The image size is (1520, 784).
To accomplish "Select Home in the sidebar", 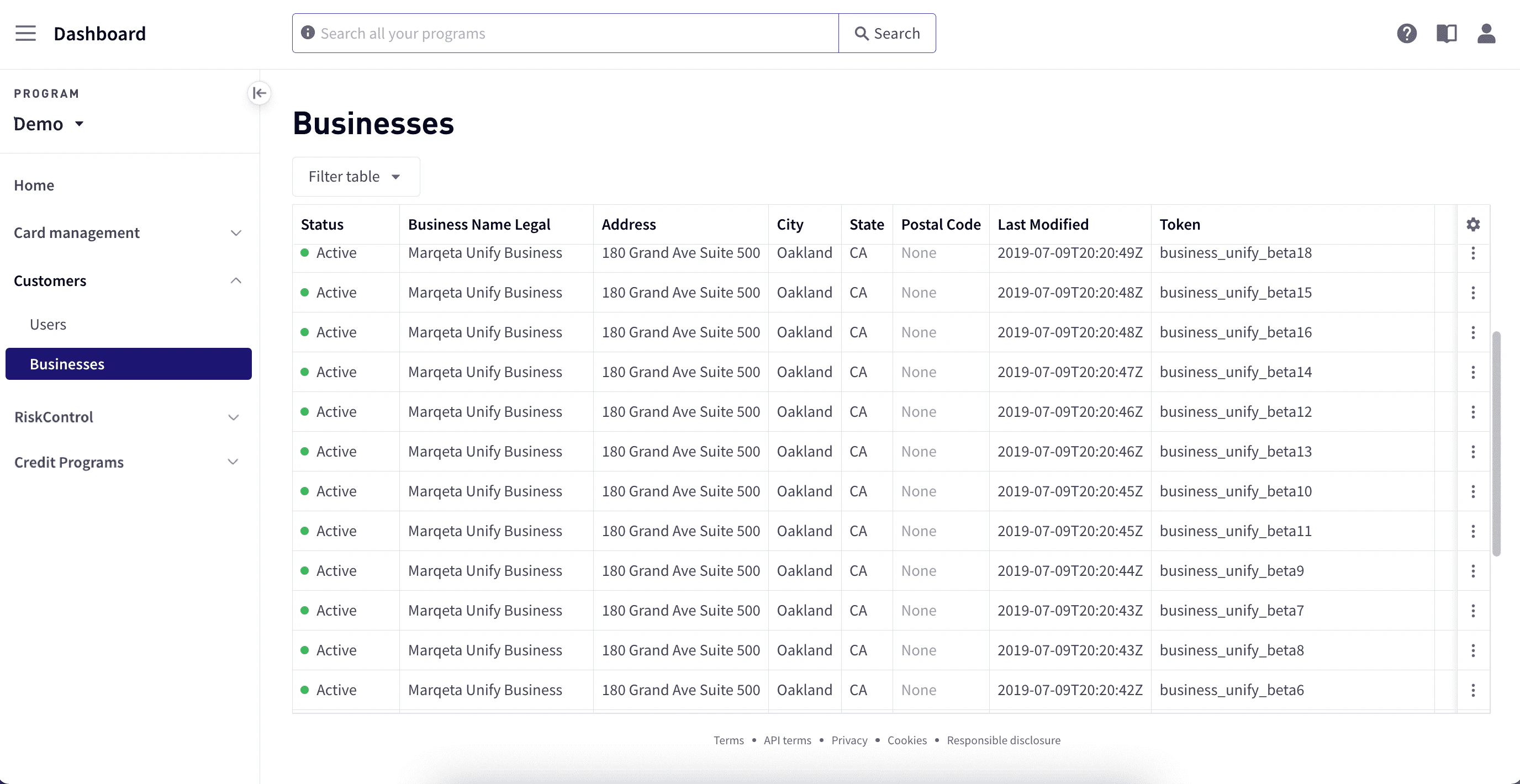I will click(34, 186).
